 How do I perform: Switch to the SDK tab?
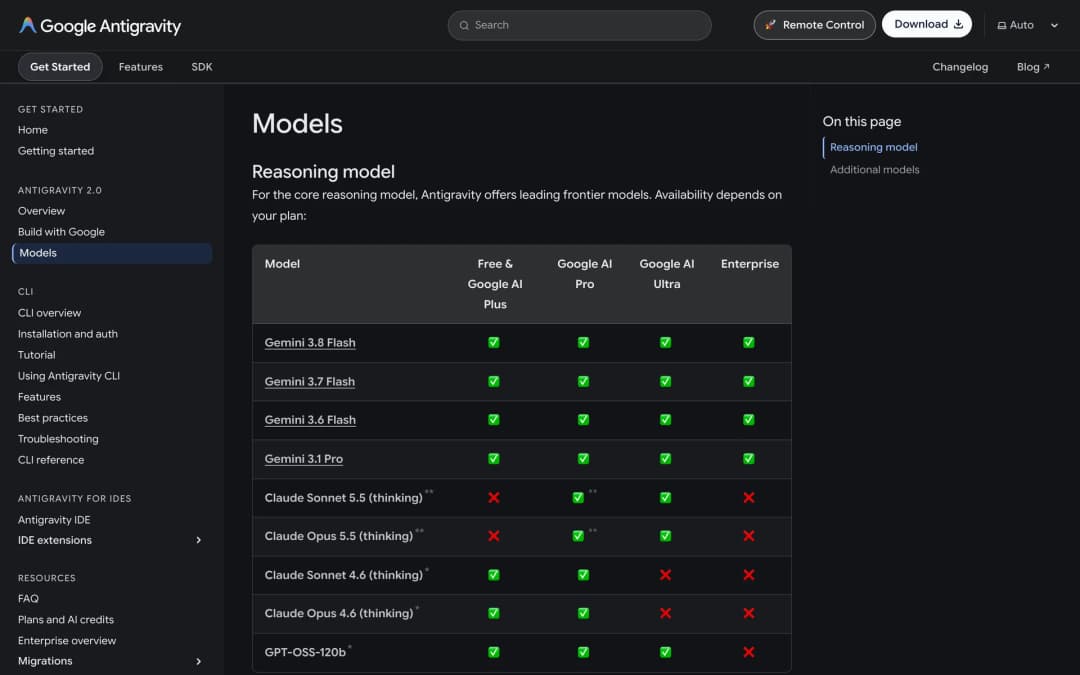(x=202, y=67)
